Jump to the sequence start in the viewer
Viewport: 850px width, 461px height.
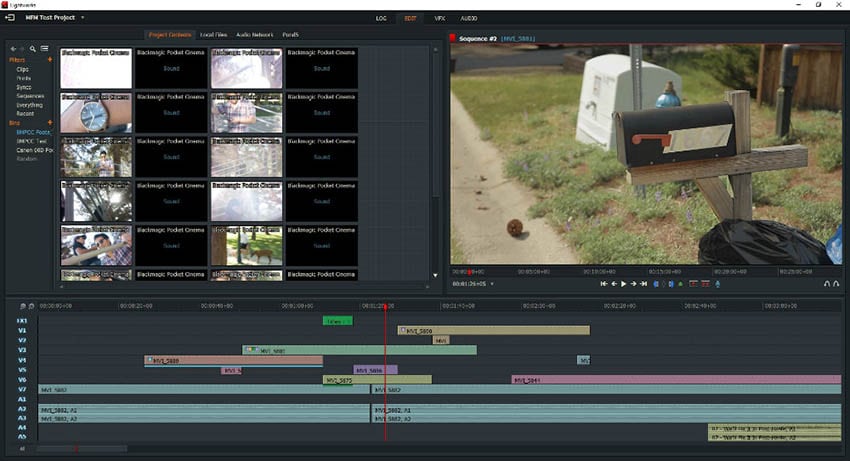[x=603, y=284]
